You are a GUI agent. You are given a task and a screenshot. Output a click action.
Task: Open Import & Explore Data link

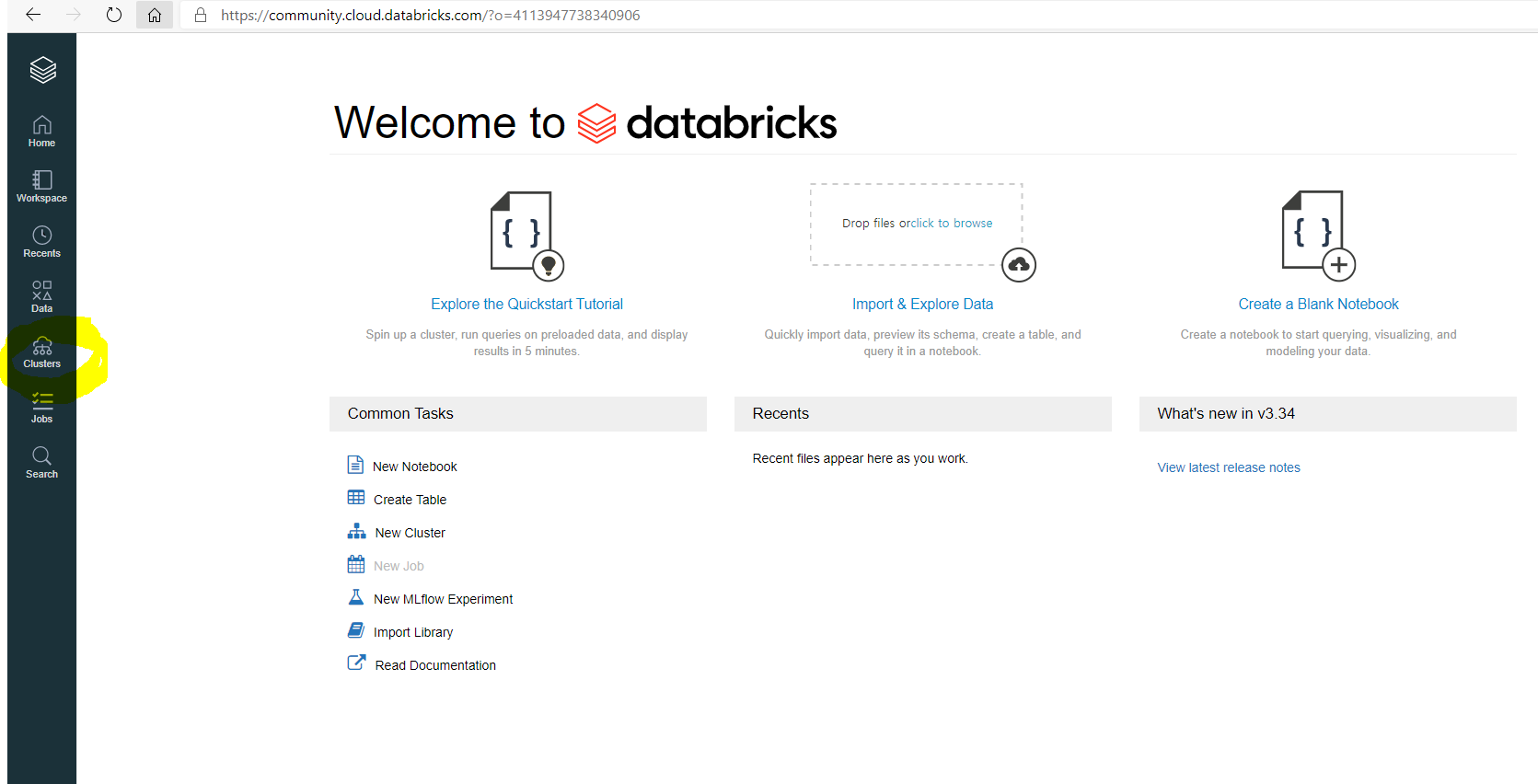[x=922, y=304]
